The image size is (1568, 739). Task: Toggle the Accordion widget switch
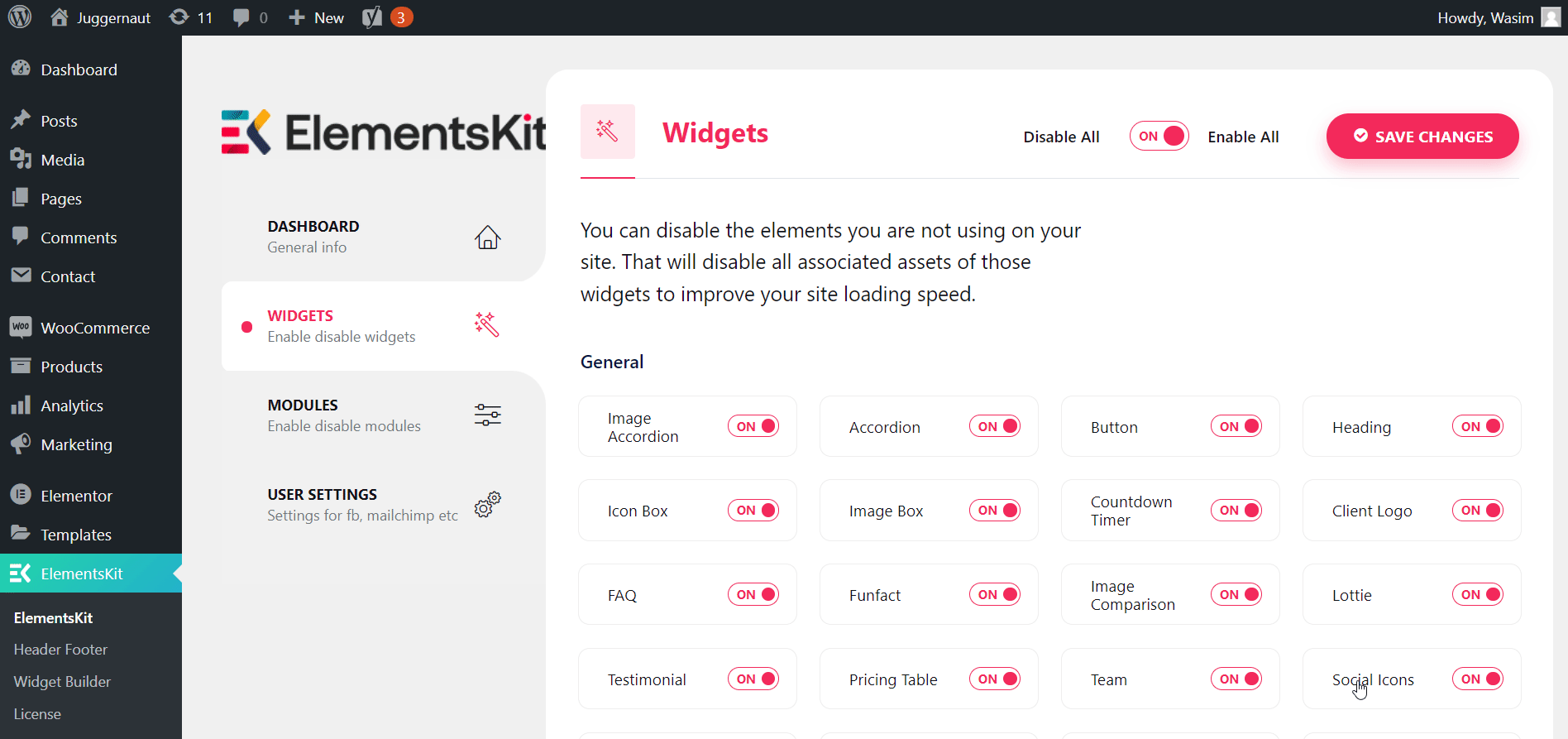coord(995,426)
